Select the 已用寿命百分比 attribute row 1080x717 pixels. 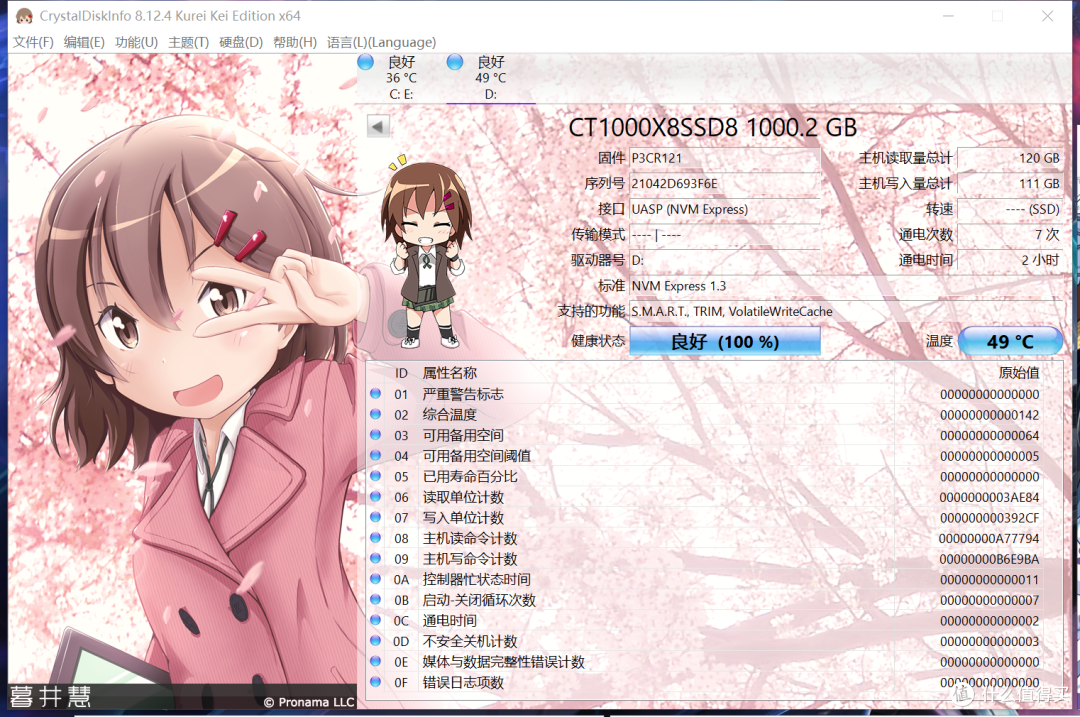(x=705, y=477)
